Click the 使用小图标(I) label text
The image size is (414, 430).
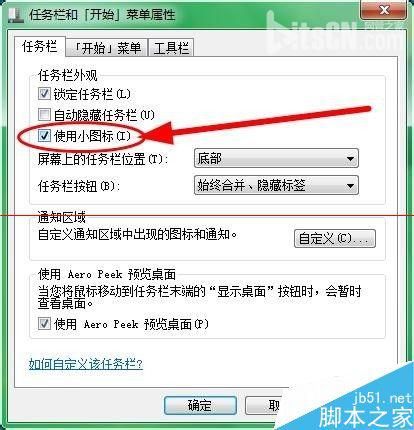point(92,136)
